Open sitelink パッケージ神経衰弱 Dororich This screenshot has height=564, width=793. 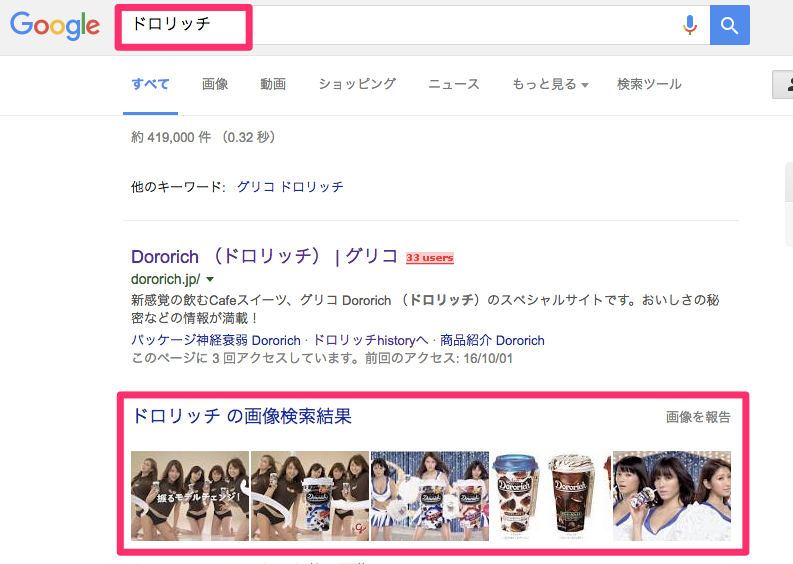(x=216, y=340)
